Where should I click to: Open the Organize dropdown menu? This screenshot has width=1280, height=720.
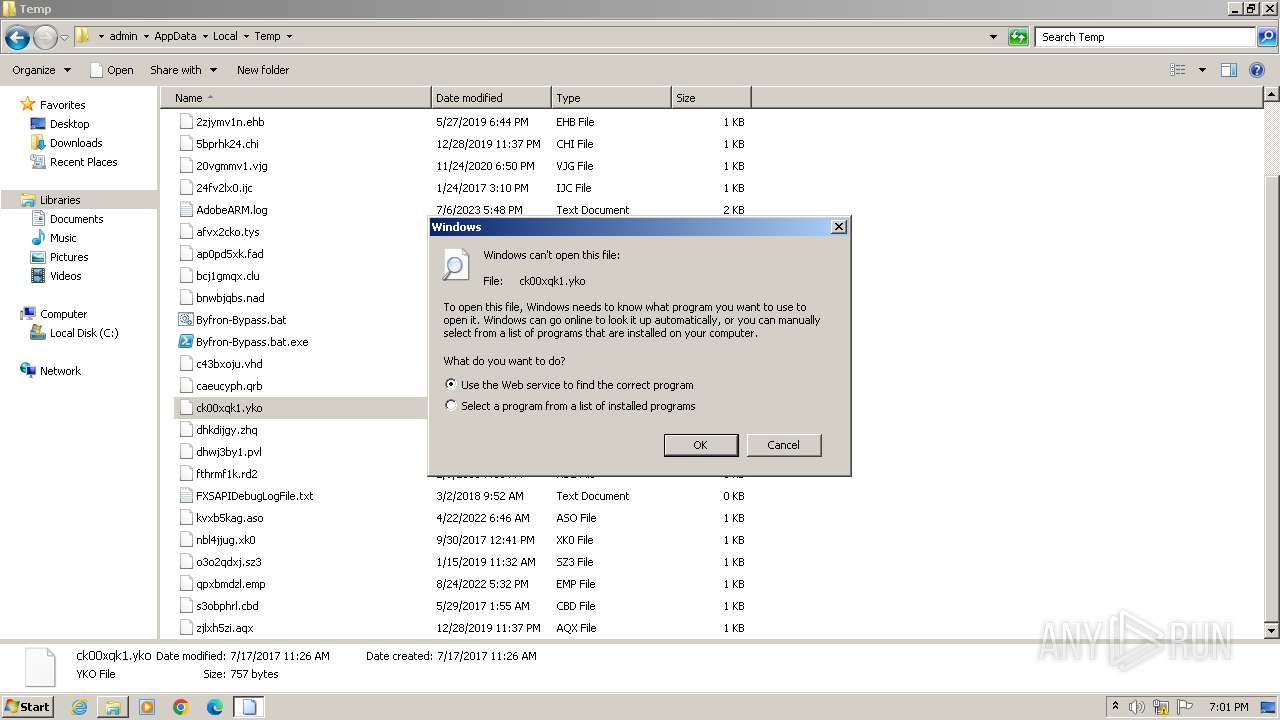[41, 70]
